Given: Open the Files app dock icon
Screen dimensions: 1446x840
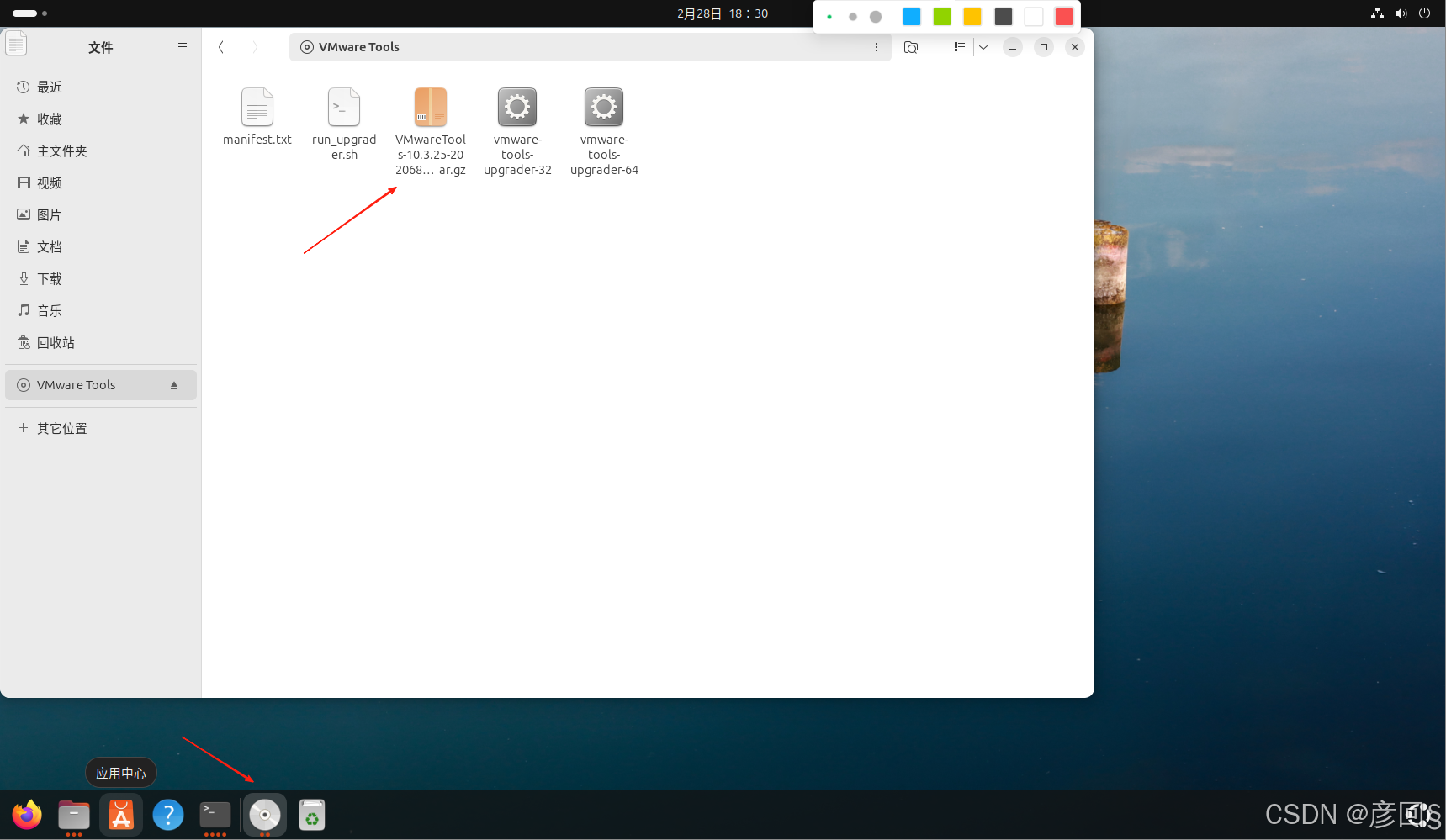Looking at the screenshot, I should click(74, 815).
